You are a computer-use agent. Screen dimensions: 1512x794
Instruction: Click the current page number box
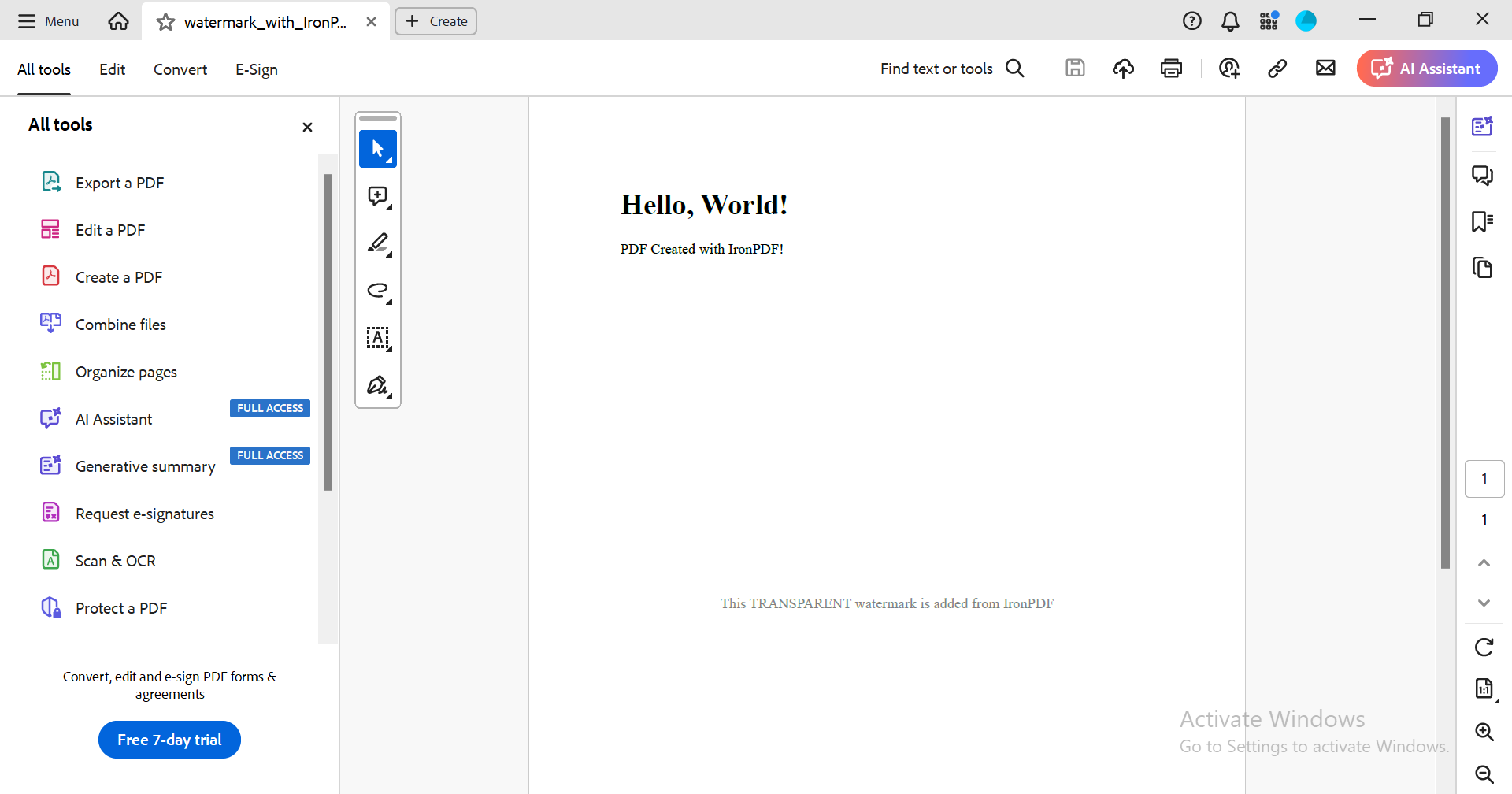pyautogui.click(x=1484, y=479)
